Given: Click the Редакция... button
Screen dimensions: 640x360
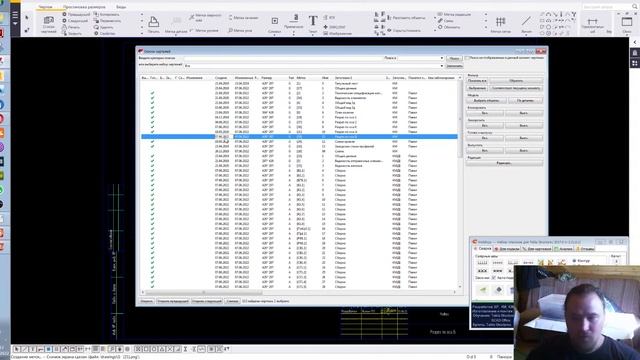Looking at the screenshot, I should coord(504,163).
